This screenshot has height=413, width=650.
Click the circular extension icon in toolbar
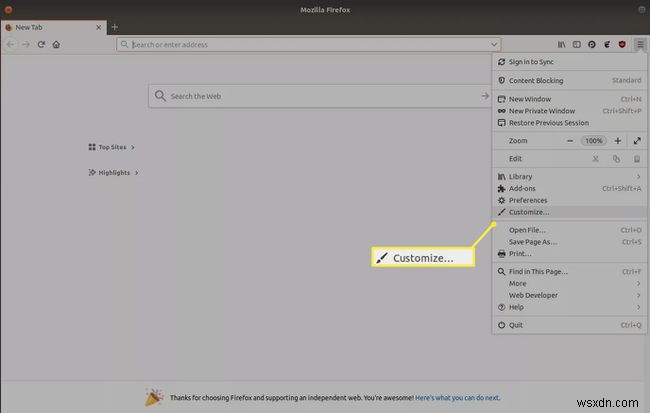(x=592, y=44)
